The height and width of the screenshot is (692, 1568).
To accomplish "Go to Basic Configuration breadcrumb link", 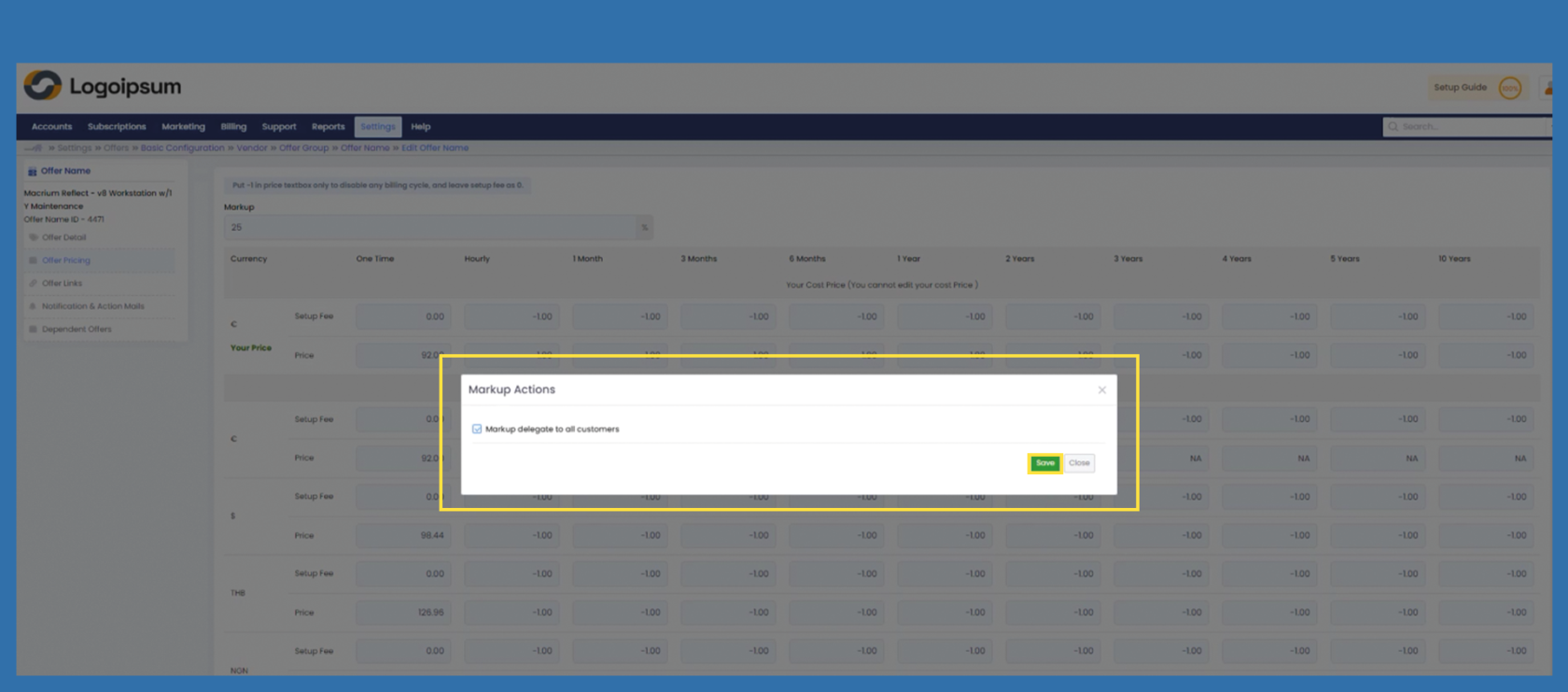I will (x=182, y=148).
